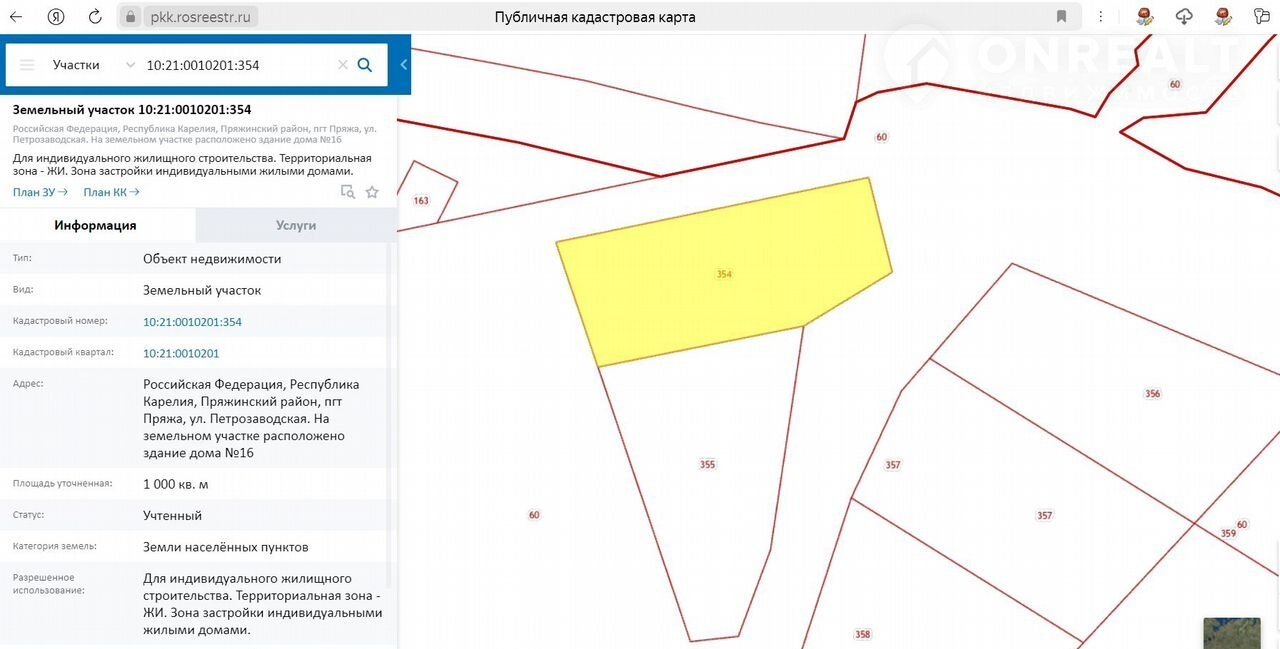
Task: Click the find-on-map icon beside the star
Action: pyautogui.click(x=348, y=192)
